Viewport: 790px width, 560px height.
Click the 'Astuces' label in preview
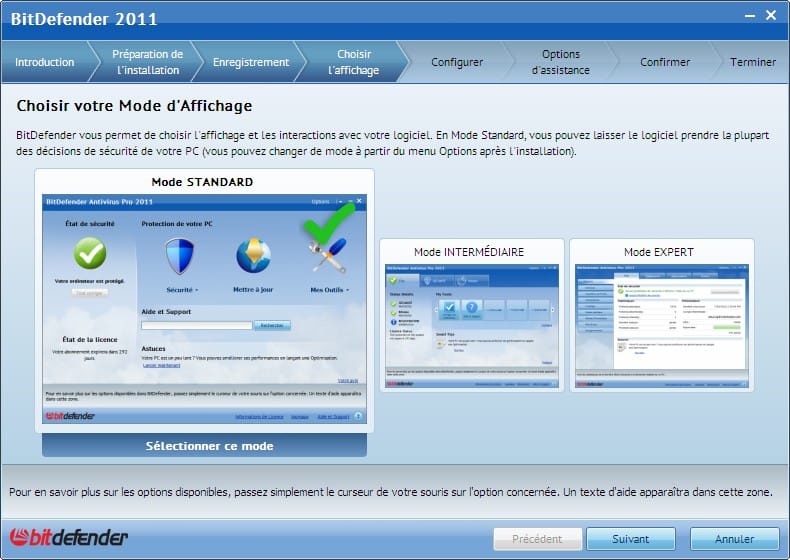[x=153, y=349]
